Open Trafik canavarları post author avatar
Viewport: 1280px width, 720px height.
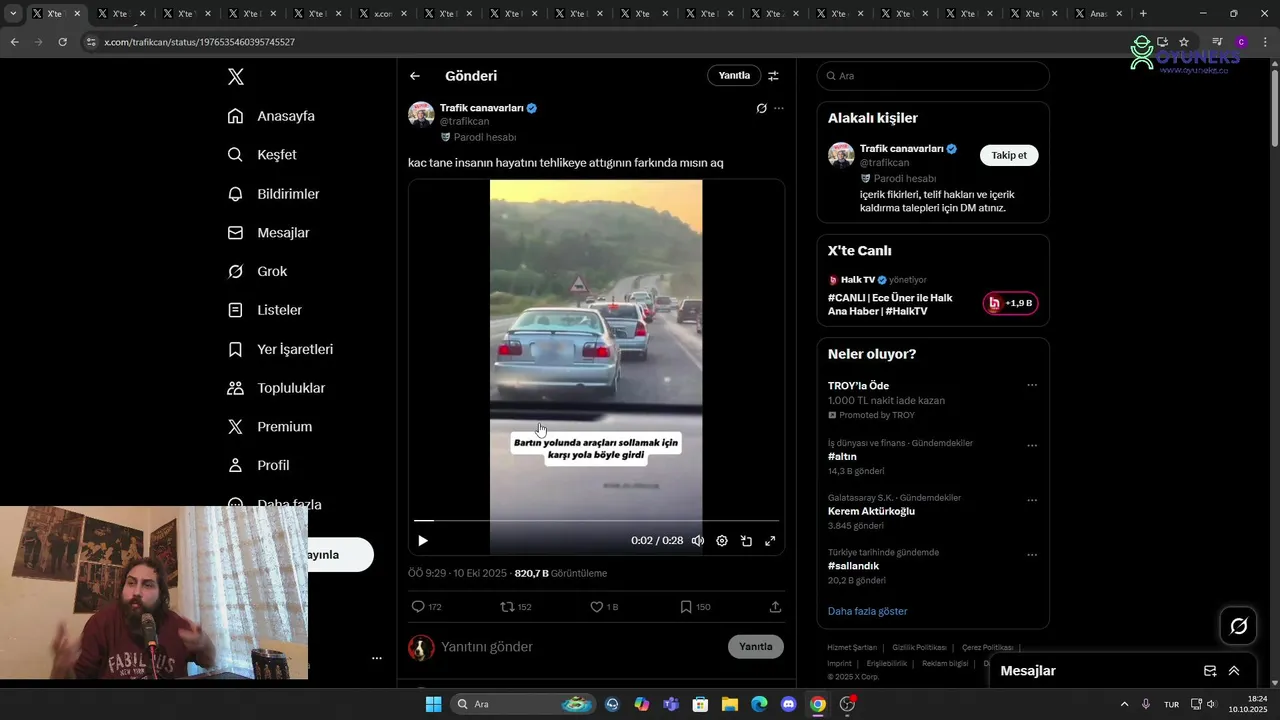[421, 114]
